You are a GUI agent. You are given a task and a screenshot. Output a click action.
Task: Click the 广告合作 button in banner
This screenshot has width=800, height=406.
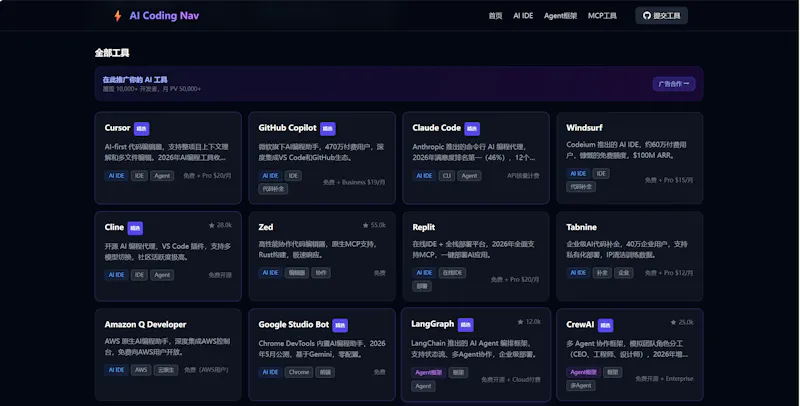pos(673,84)
